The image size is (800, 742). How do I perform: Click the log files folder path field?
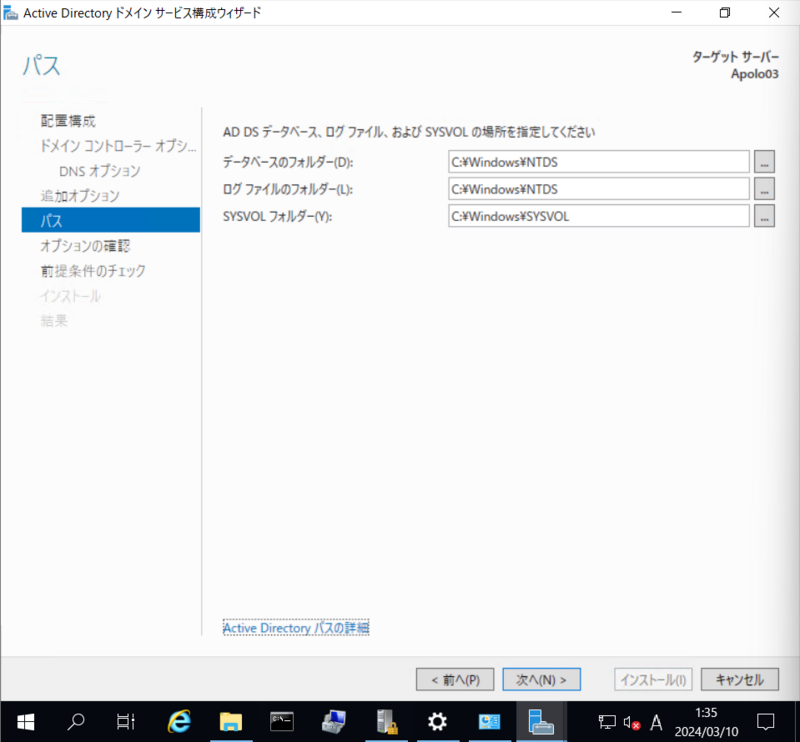598,189
